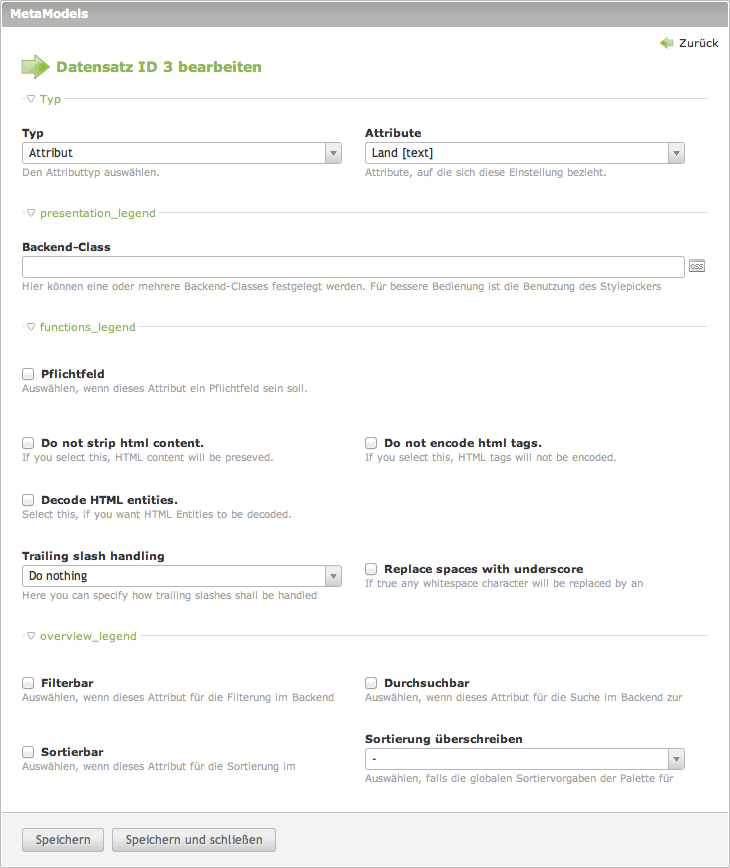Open the Attribute dropdown showing Land [text]

(524, 153)
